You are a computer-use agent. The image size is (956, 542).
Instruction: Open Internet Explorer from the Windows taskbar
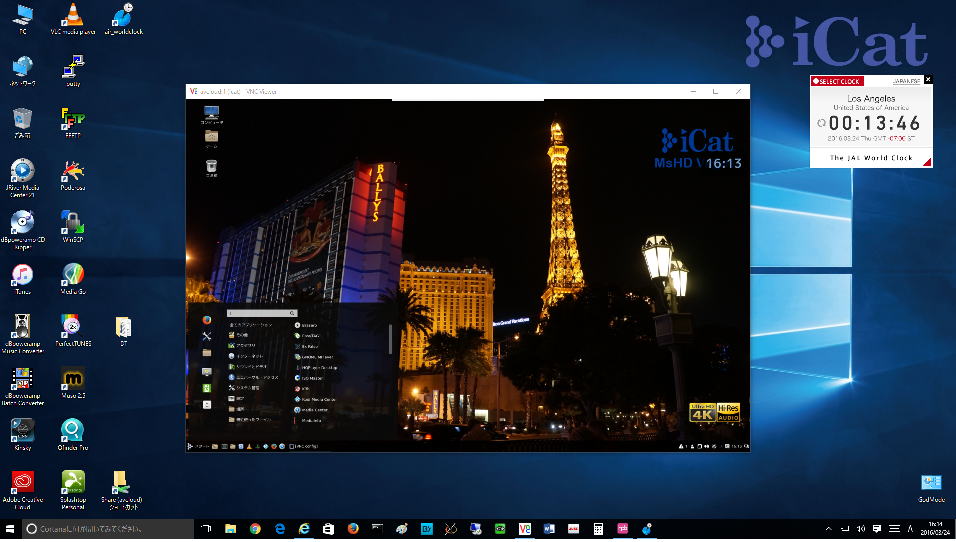[304, 529]
